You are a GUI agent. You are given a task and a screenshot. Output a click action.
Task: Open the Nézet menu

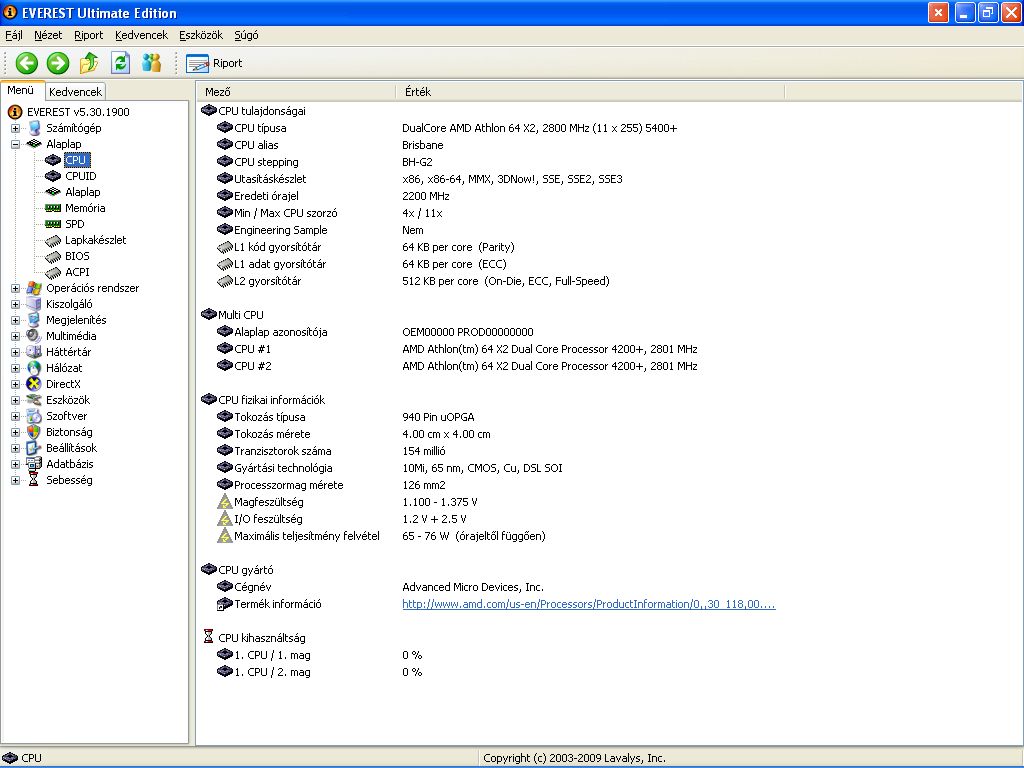pos(48,35)
